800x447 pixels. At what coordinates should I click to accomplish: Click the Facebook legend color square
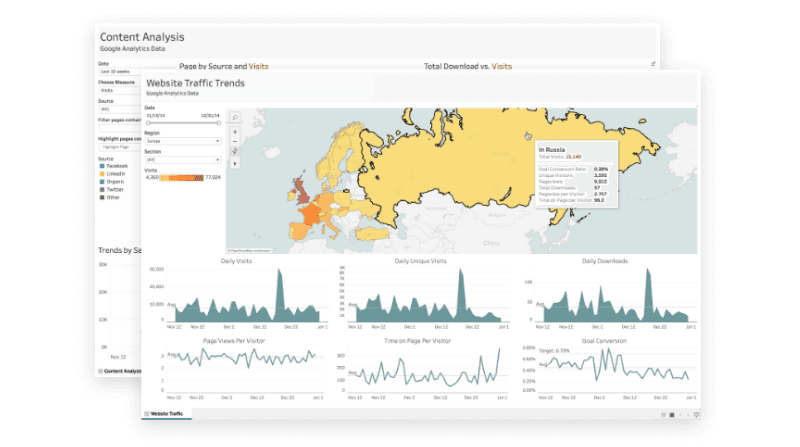click(x=101, y=166)
